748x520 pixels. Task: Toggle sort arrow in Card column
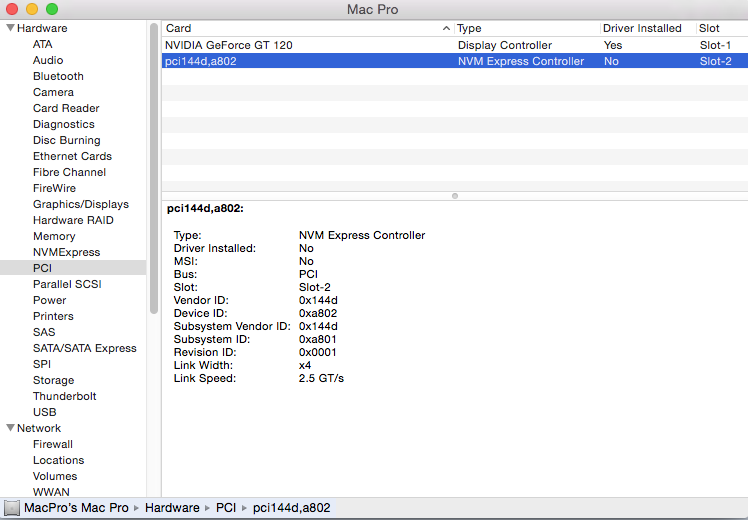(446, 28)
